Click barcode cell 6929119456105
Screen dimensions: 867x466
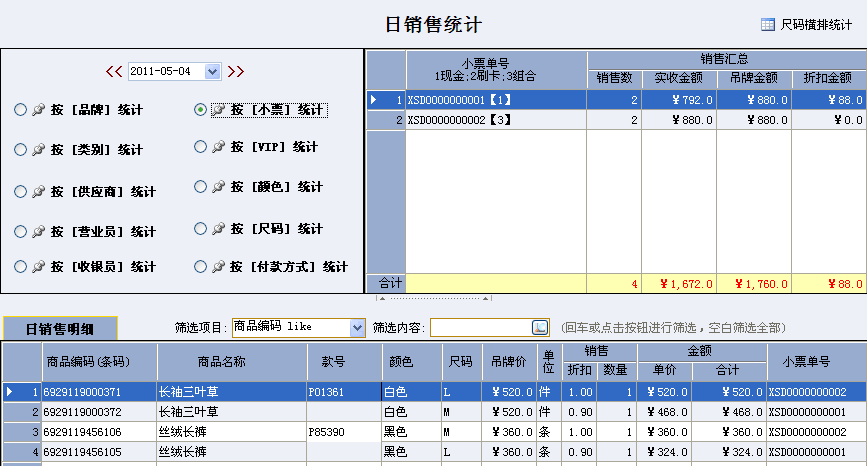pos(100,452)
